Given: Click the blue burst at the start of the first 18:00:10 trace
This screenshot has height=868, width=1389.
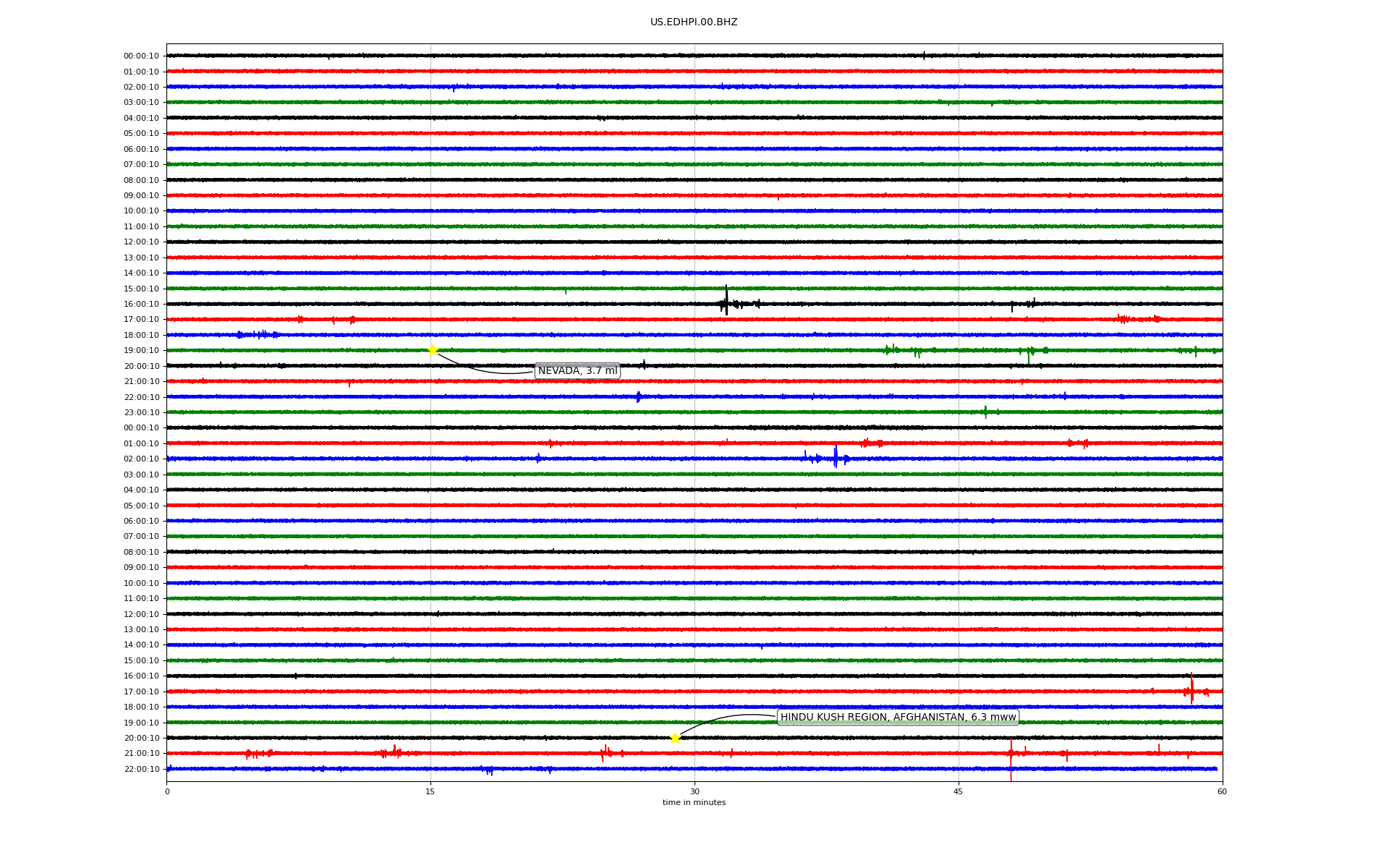Looking at the screenshot, I should tap(257, 334).
